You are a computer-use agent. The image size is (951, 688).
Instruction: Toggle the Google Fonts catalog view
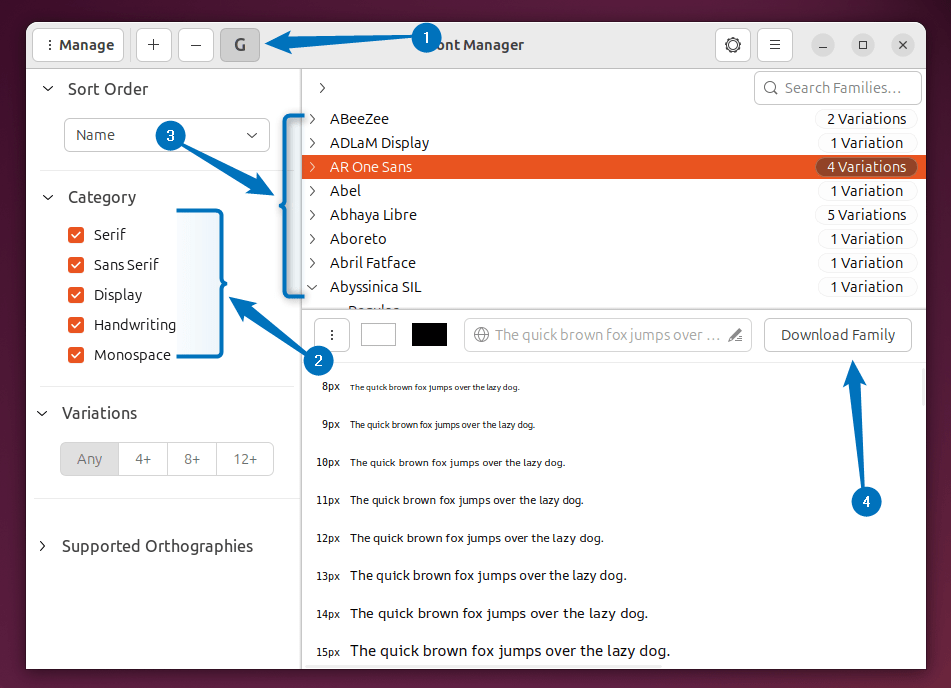coord(239,44)
